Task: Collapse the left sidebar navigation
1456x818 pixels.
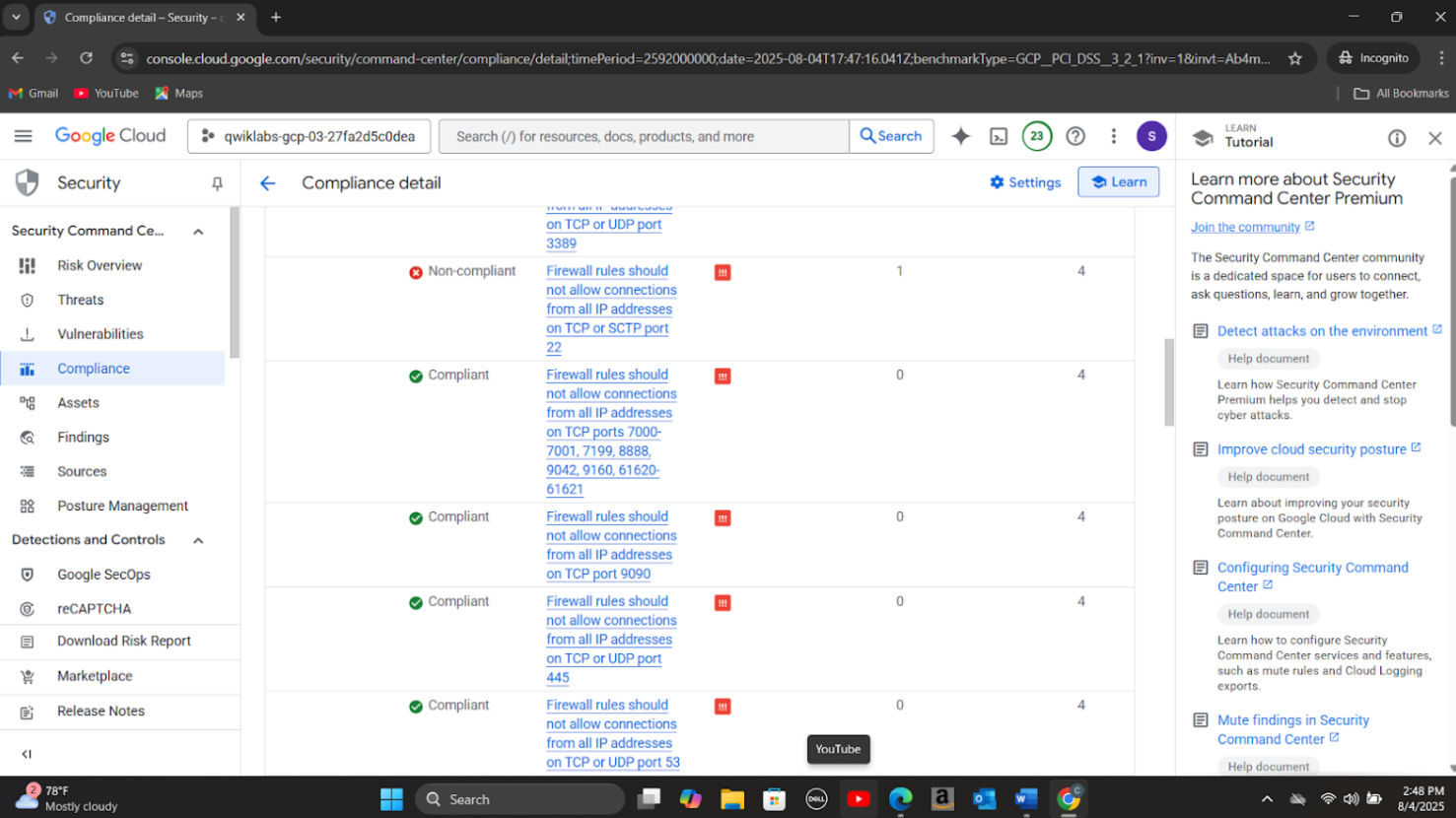Action: tap(27, 754)
